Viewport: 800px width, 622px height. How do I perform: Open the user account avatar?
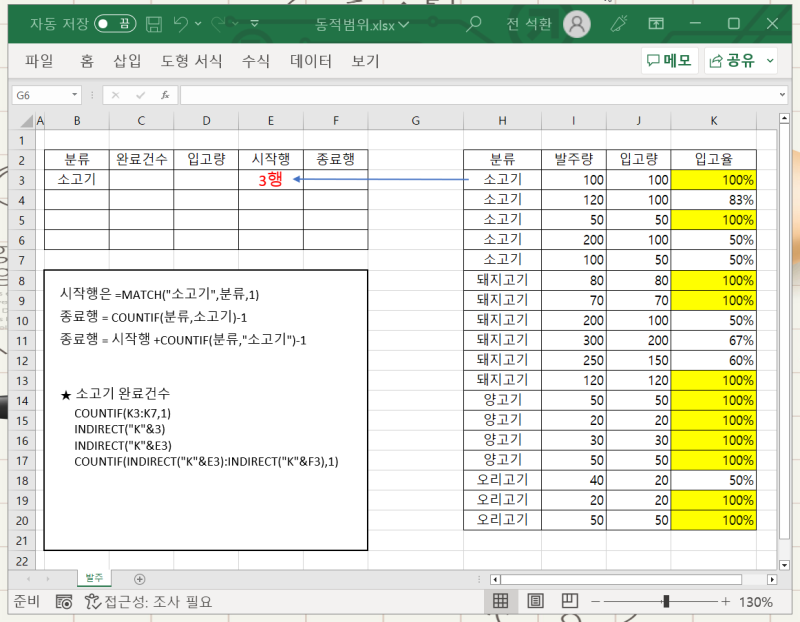point(577,23)
